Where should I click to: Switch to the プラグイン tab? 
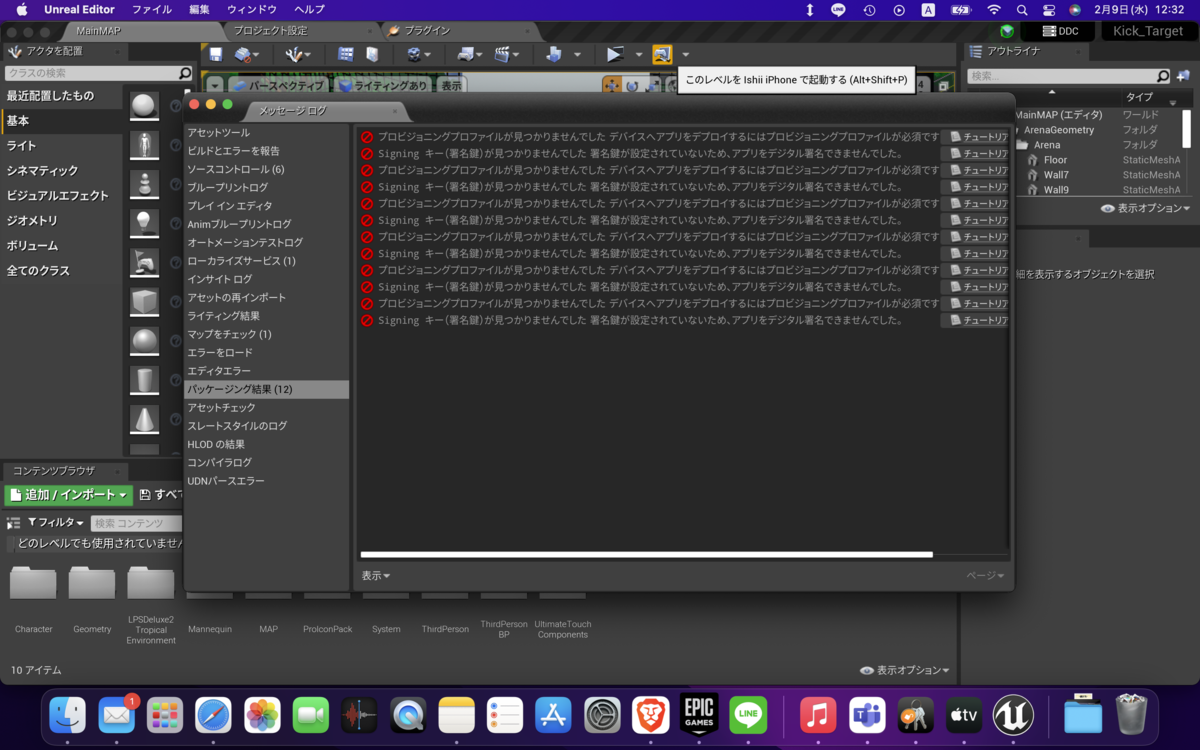[x=427, y=31]
